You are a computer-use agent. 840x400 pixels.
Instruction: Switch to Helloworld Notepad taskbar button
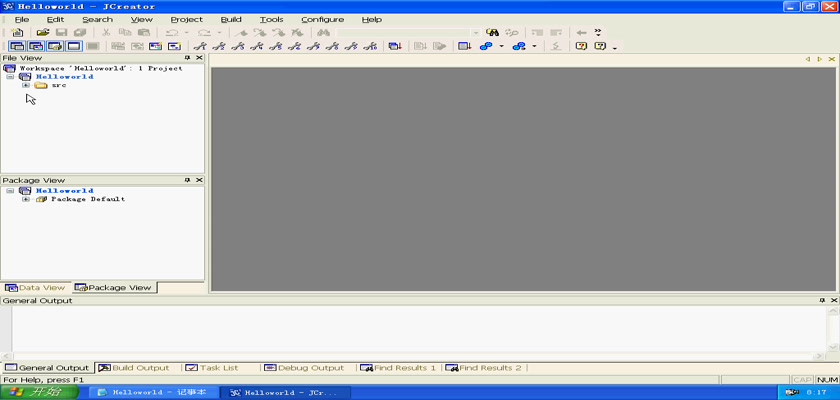[x=153, y=393]
